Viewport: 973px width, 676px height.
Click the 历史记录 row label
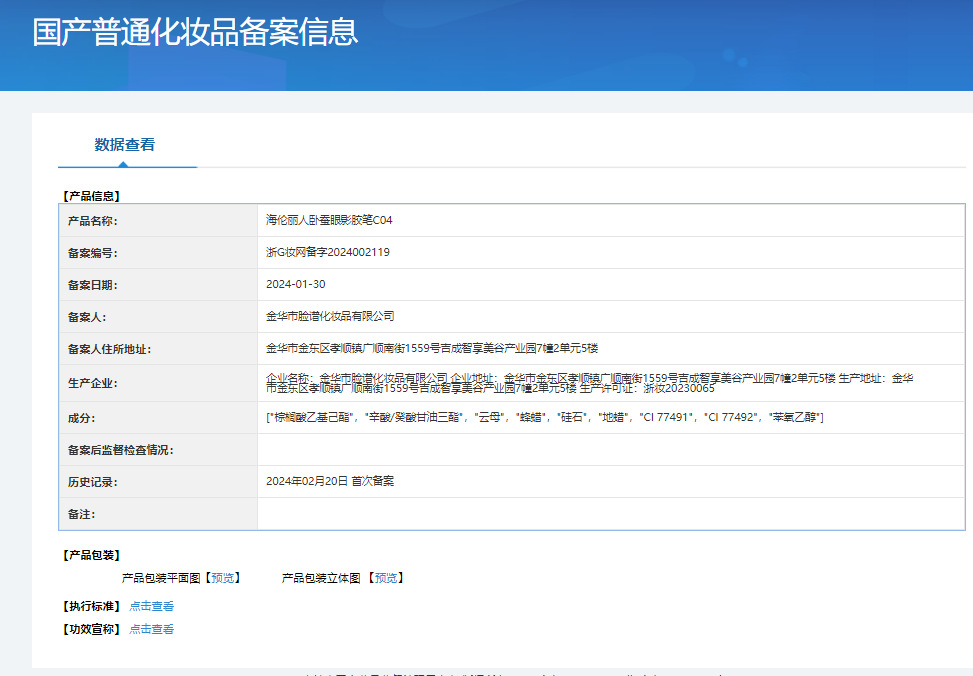(92, 482)
